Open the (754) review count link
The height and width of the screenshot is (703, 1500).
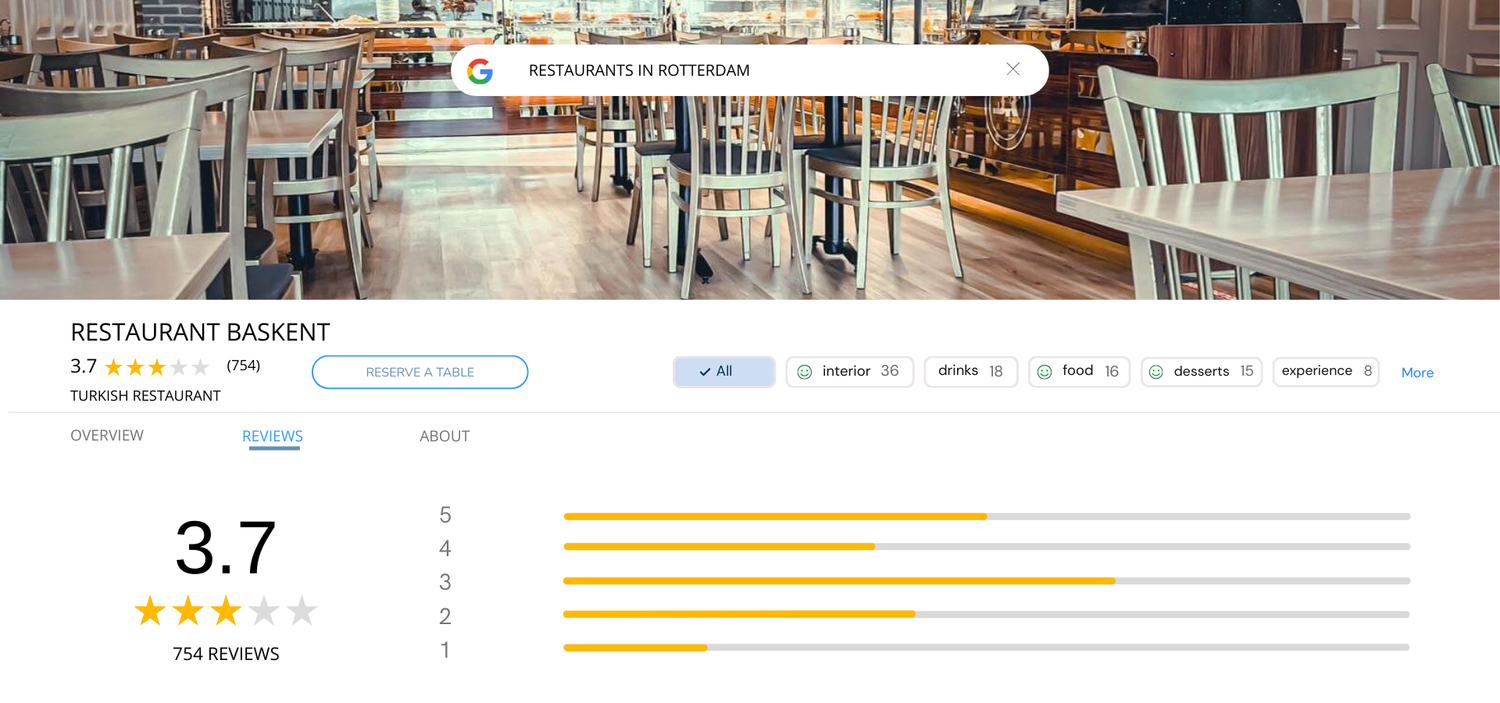coord(243,366)
